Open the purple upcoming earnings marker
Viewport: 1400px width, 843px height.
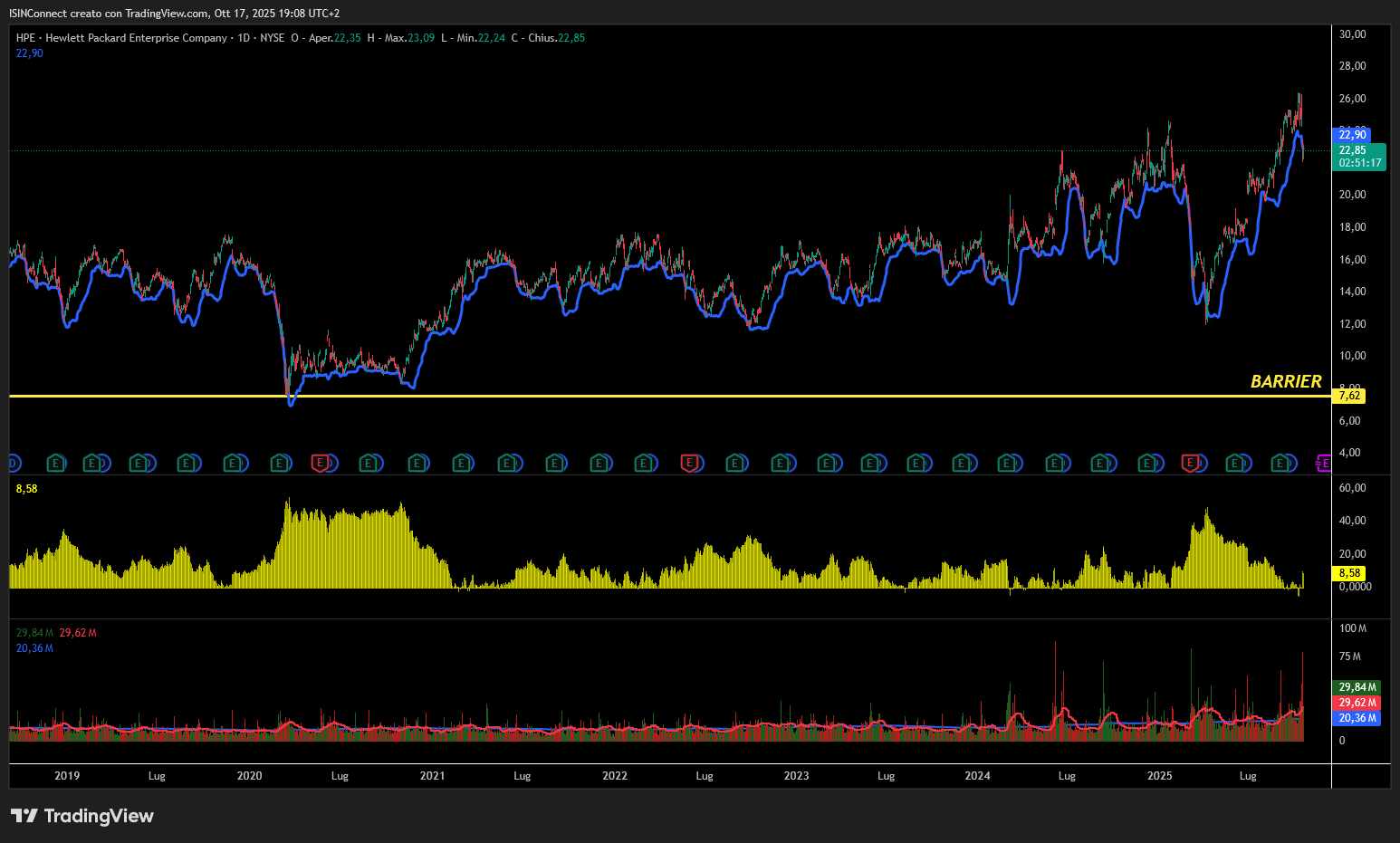point(1323,464)
